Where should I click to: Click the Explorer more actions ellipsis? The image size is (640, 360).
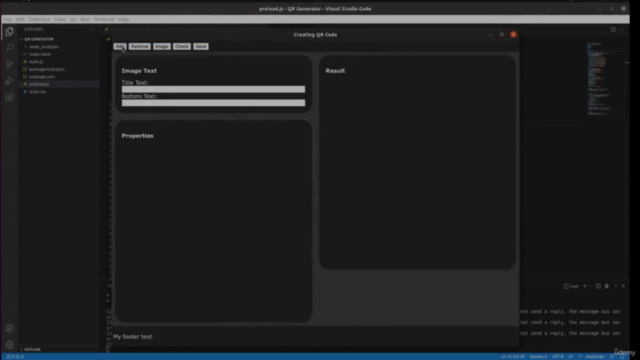click(x=91, y=29)
